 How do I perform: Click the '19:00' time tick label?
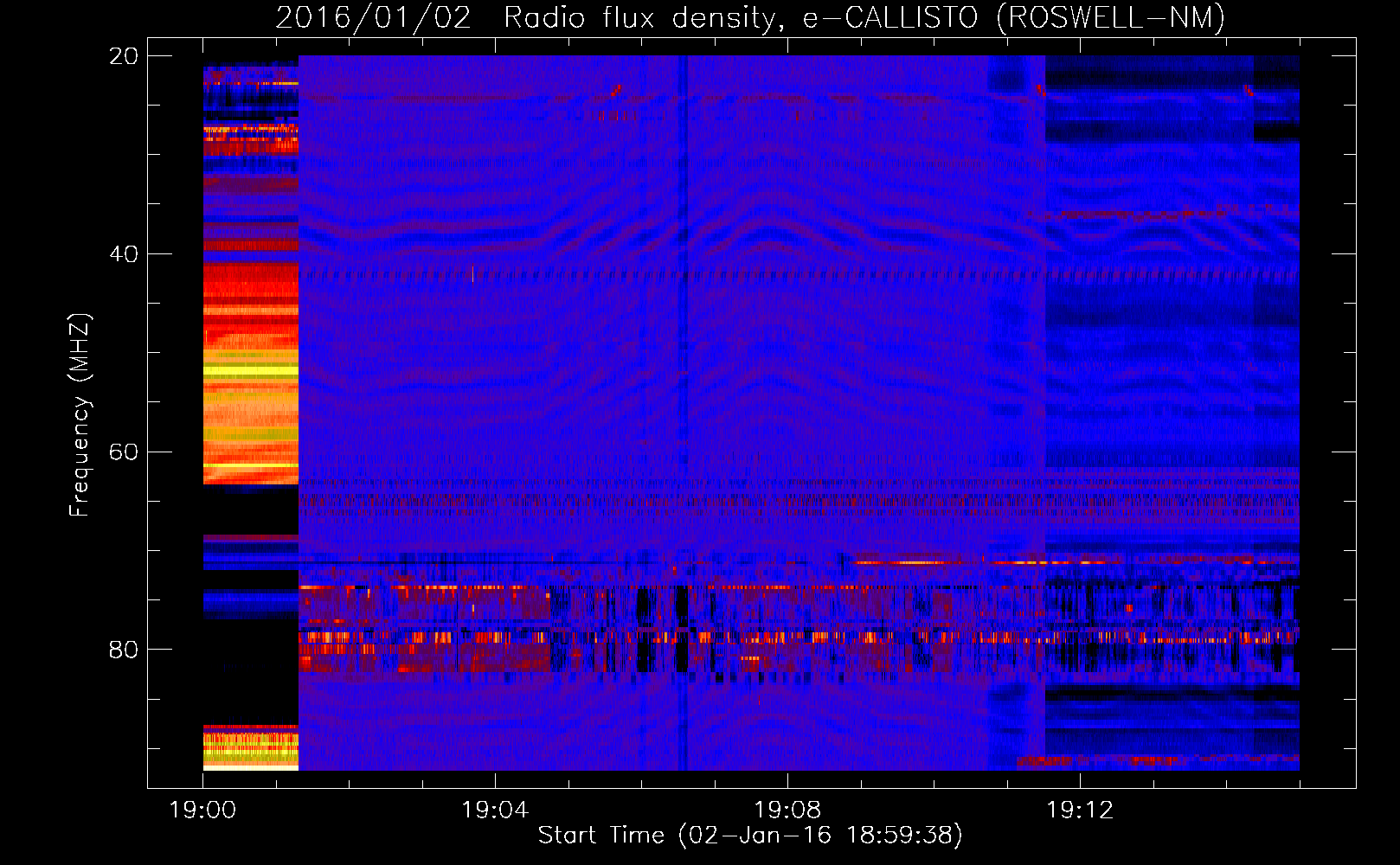(202, 811)
